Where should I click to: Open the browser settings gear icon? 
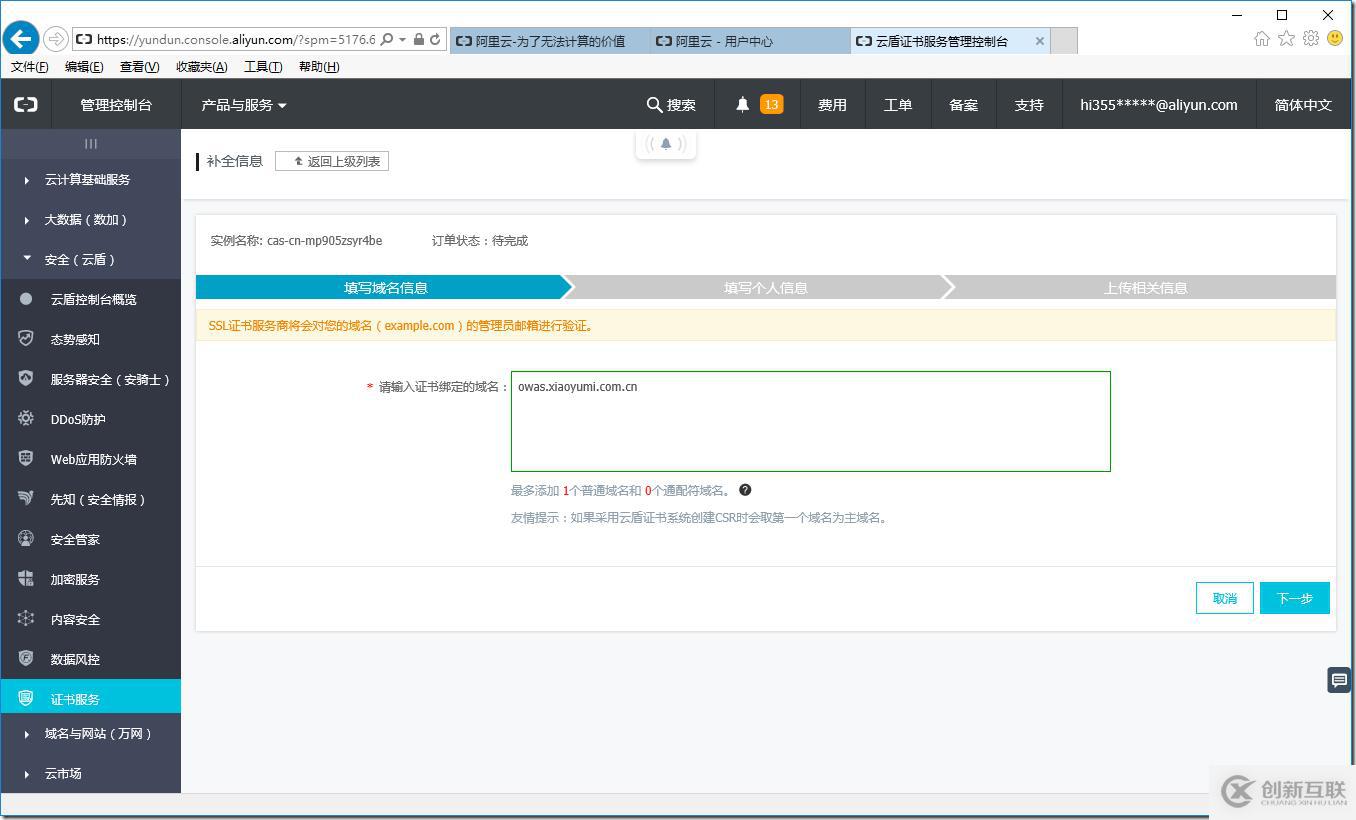[x=1311, y=38]
